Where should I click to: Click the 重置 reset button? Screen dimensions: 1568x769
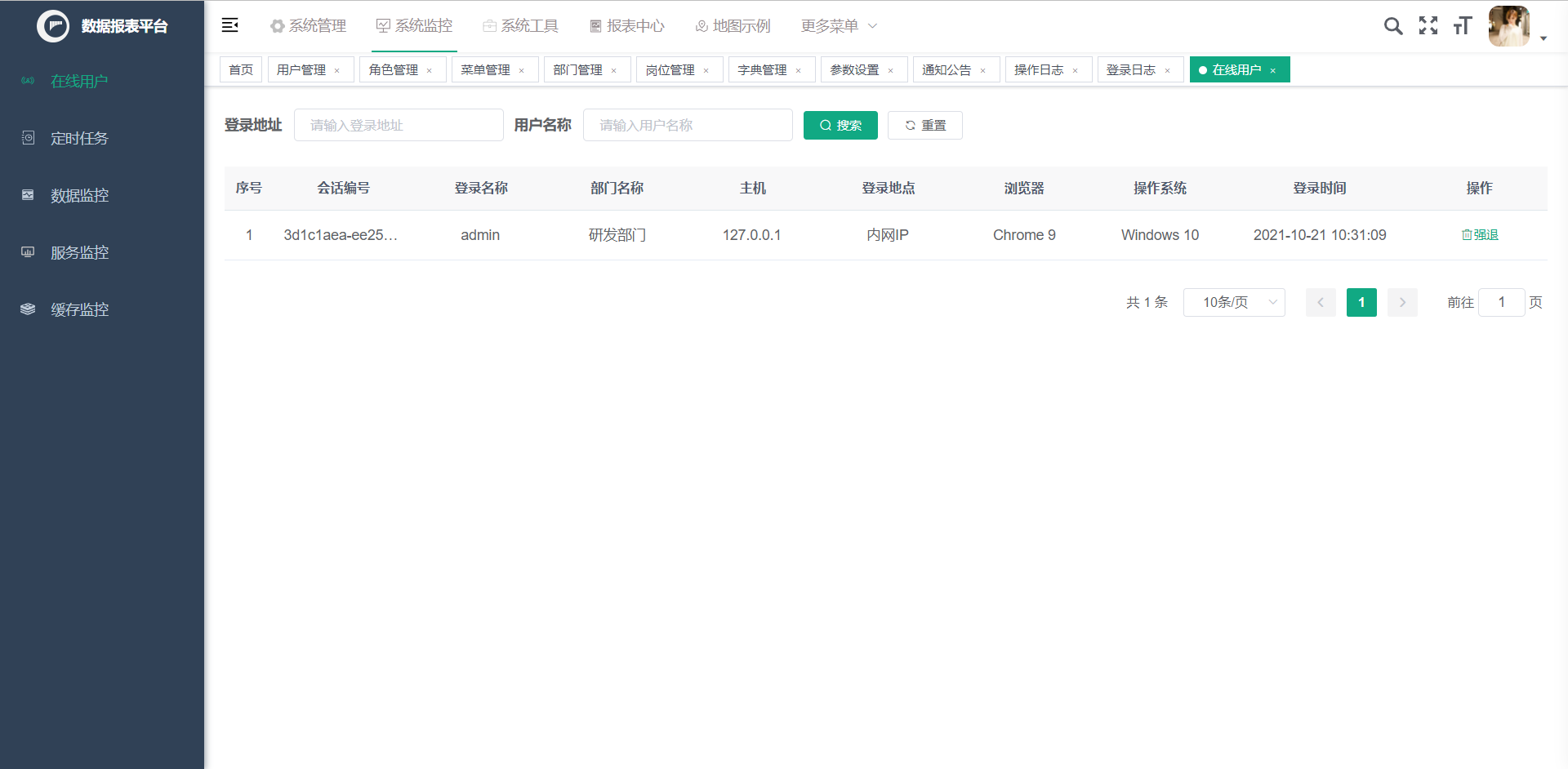924,125
